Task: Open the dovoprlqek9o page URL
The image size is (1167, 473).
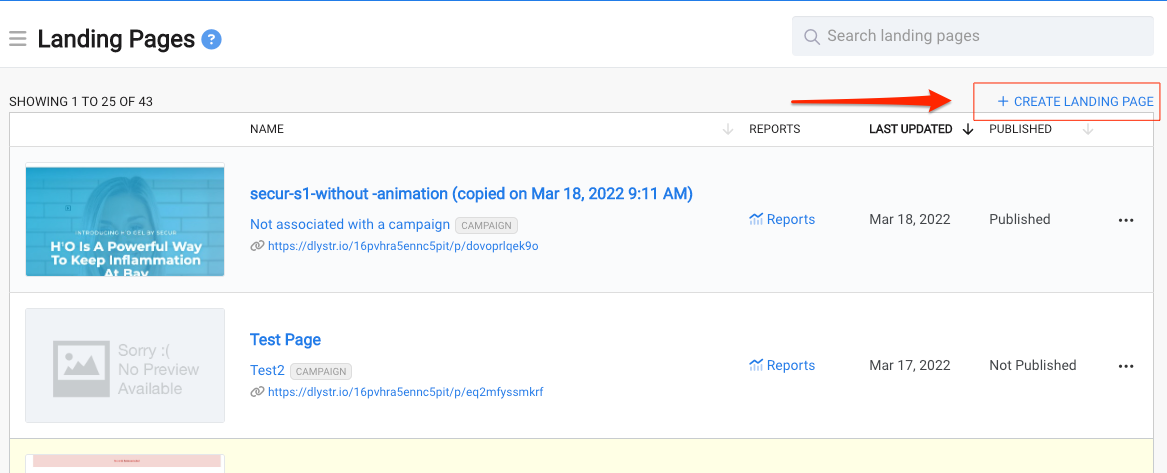Action: coord(403,245)
